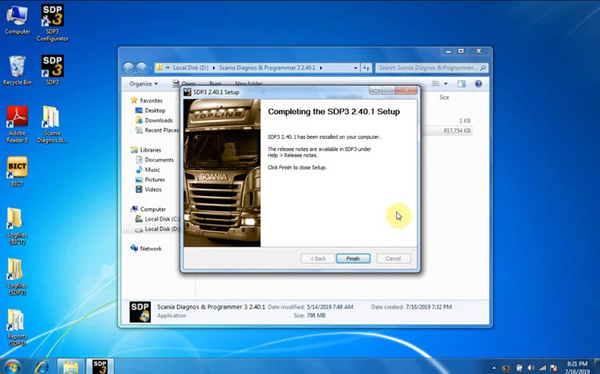Click Local Disk (D:) breadcrumb in address bar
The height and width of the screenshot is (374, 600).
(x=191, y=68)
